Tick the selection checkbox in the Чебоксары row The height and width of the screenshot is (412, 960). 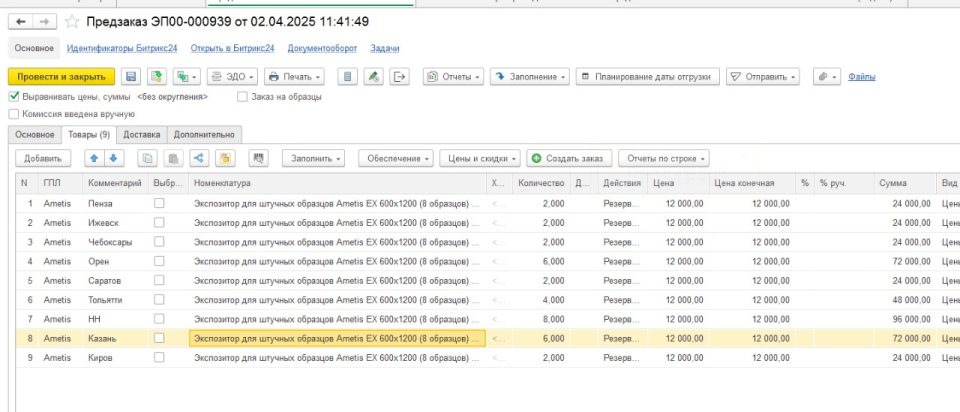(x=159, y=242)
